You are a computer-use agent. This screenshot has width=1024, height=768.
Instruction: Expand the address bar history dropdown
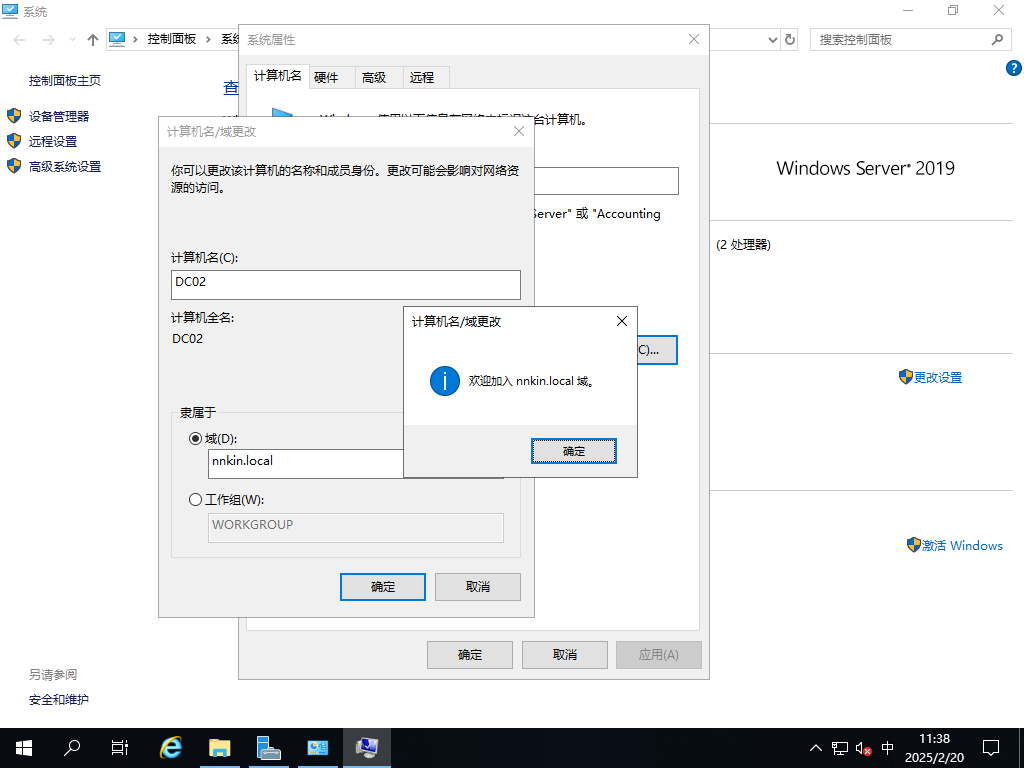(772, 40)
